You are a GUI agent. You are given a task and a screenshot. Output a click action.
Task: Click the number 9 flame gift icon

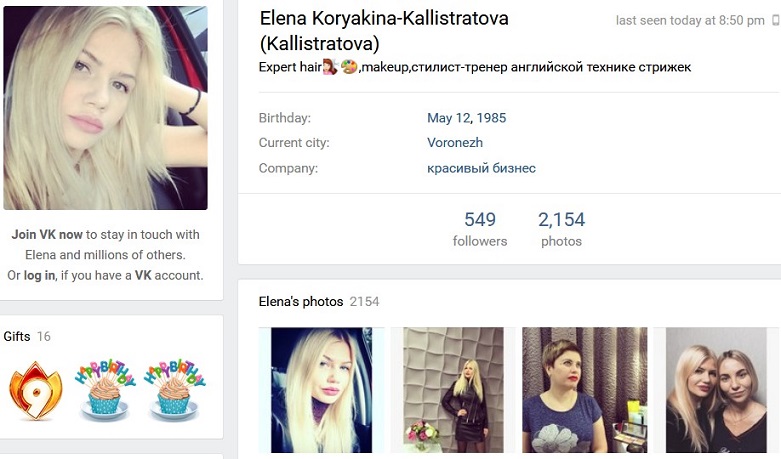click(x=36, y=390)
